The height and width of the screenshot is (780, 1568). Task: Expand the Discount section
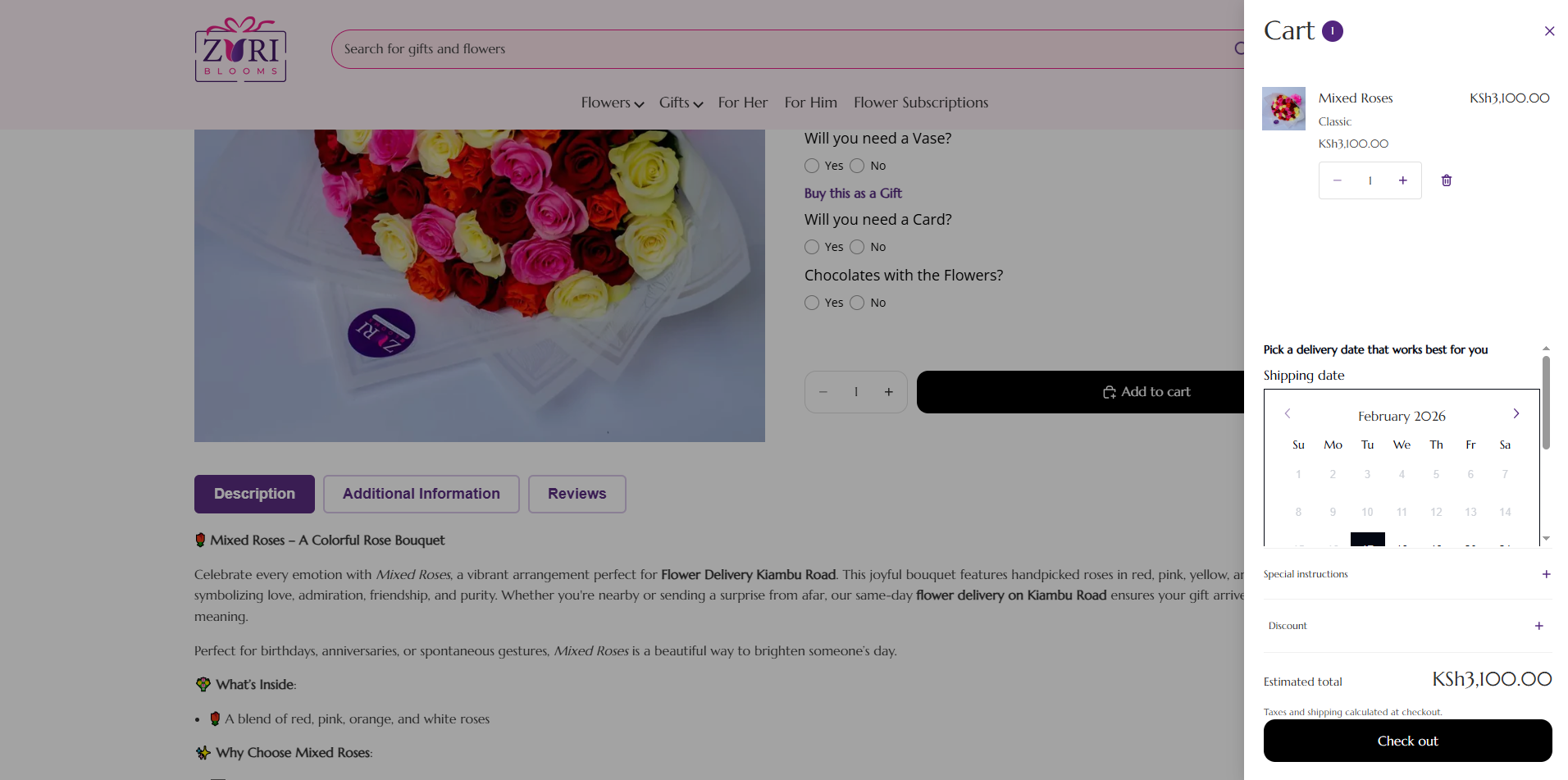1538,626
